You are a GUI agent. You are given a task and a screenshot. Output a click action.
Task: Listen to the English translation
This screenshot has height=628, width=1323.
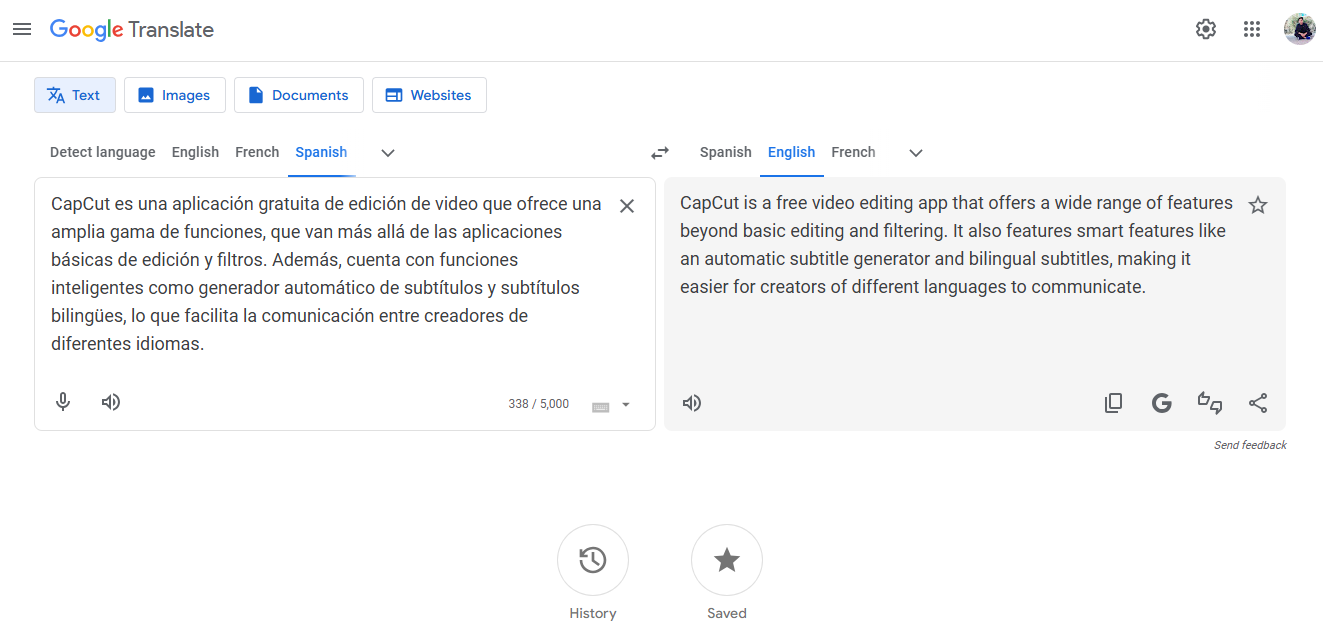coord(691,402)
